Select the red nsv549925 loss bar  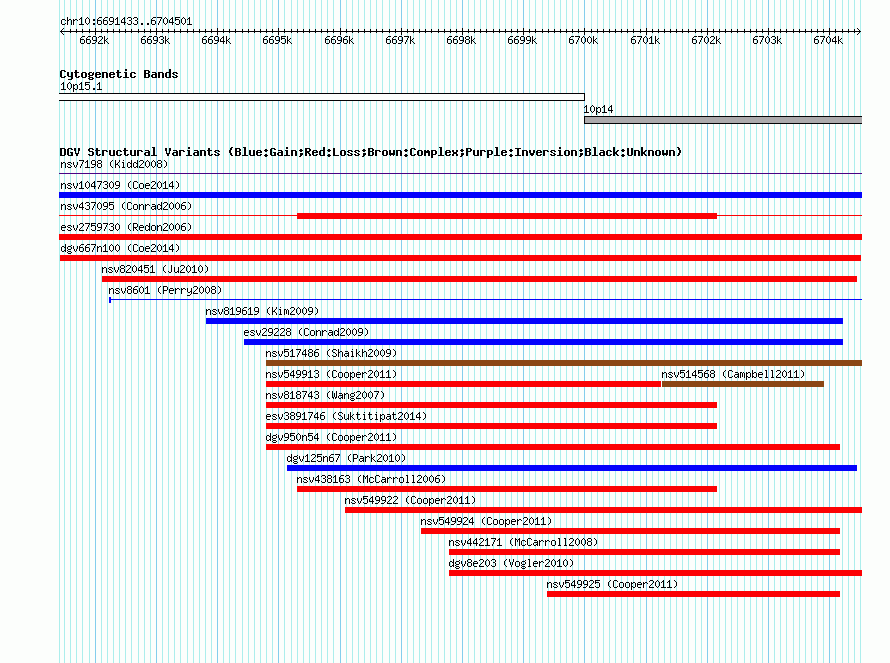(693, 594)
